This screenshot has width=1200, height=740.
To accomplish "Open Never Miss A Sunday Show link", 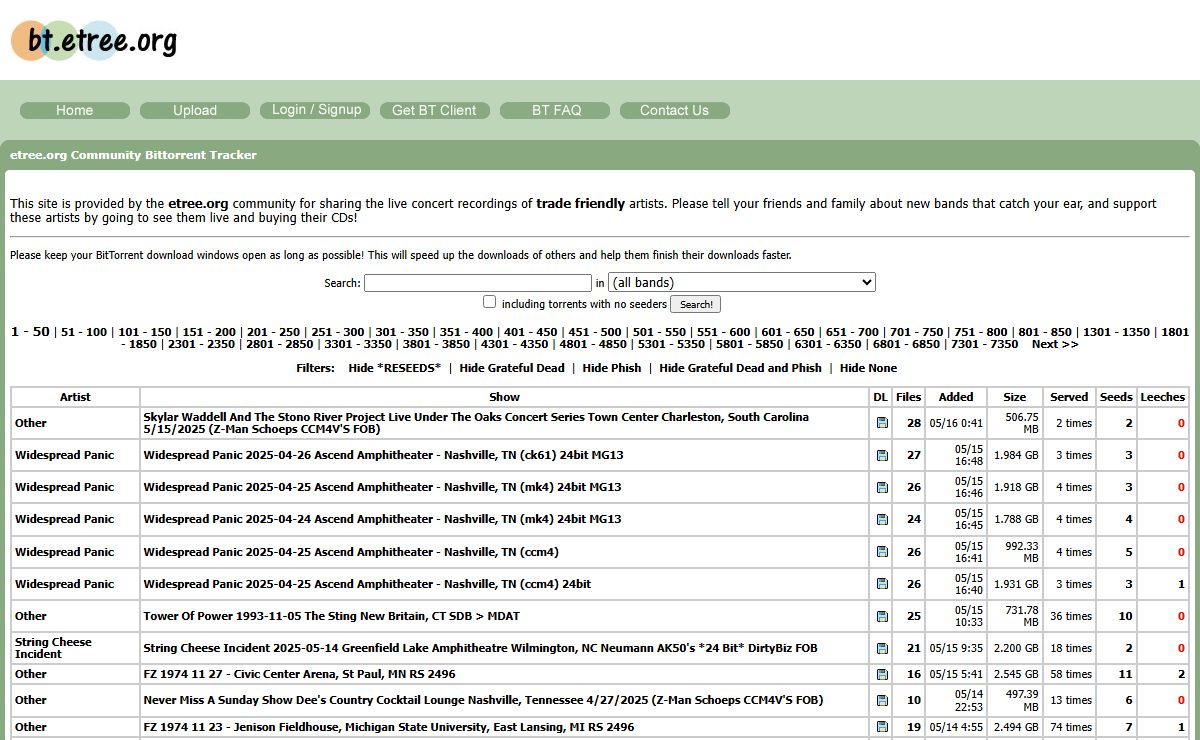I will (483, 700).
